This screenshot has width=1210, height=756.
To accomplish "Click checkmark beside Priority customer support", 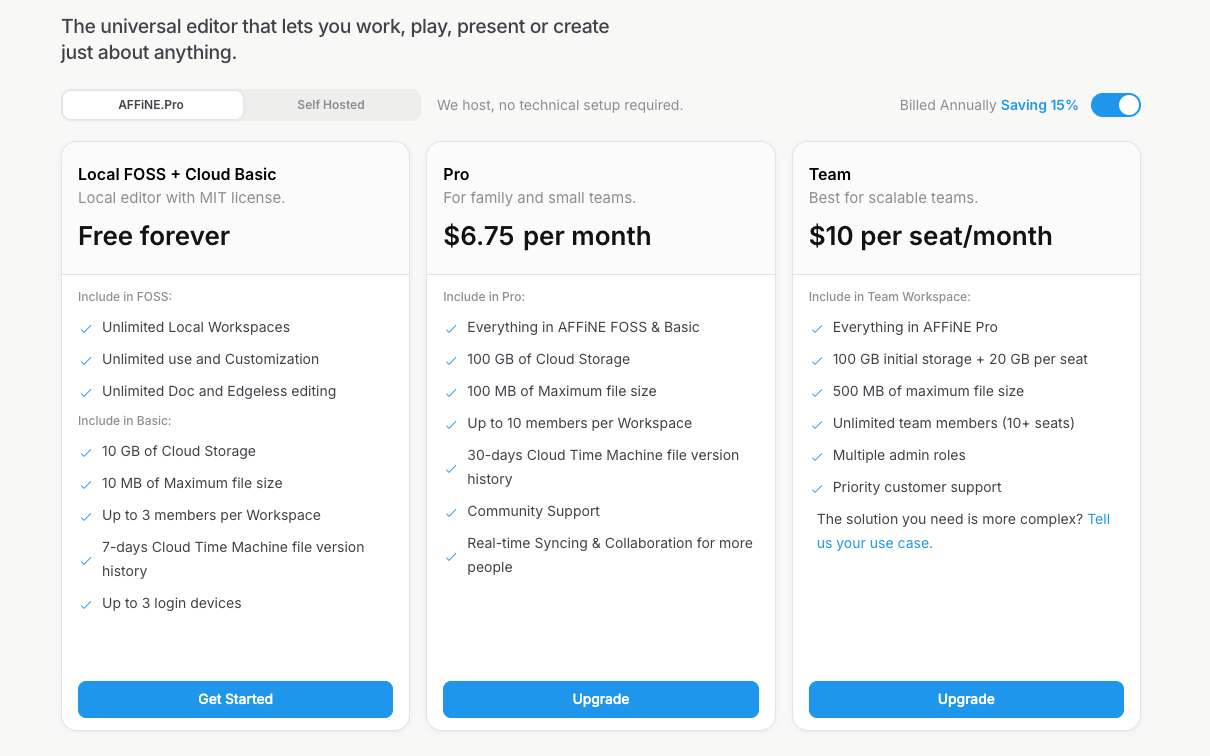I will (817, 488).
